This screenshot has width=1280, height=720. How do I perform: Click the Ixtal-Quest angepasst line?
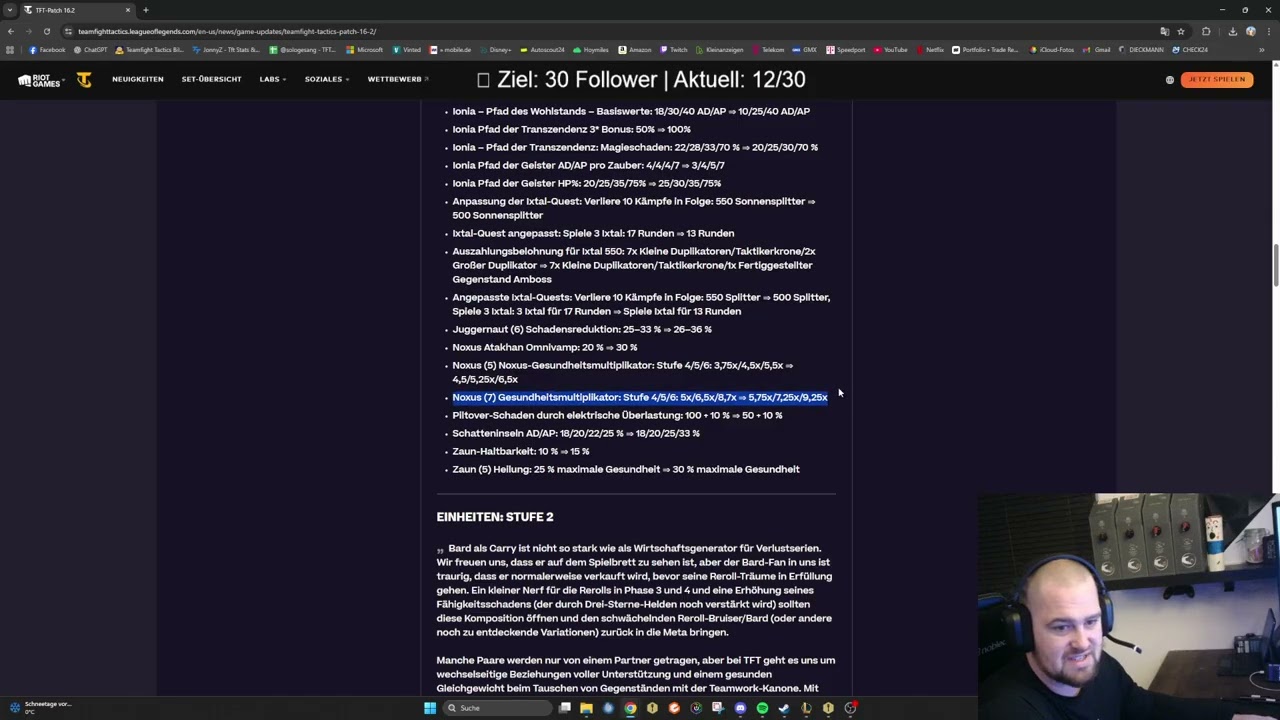(x=593, y=233)
